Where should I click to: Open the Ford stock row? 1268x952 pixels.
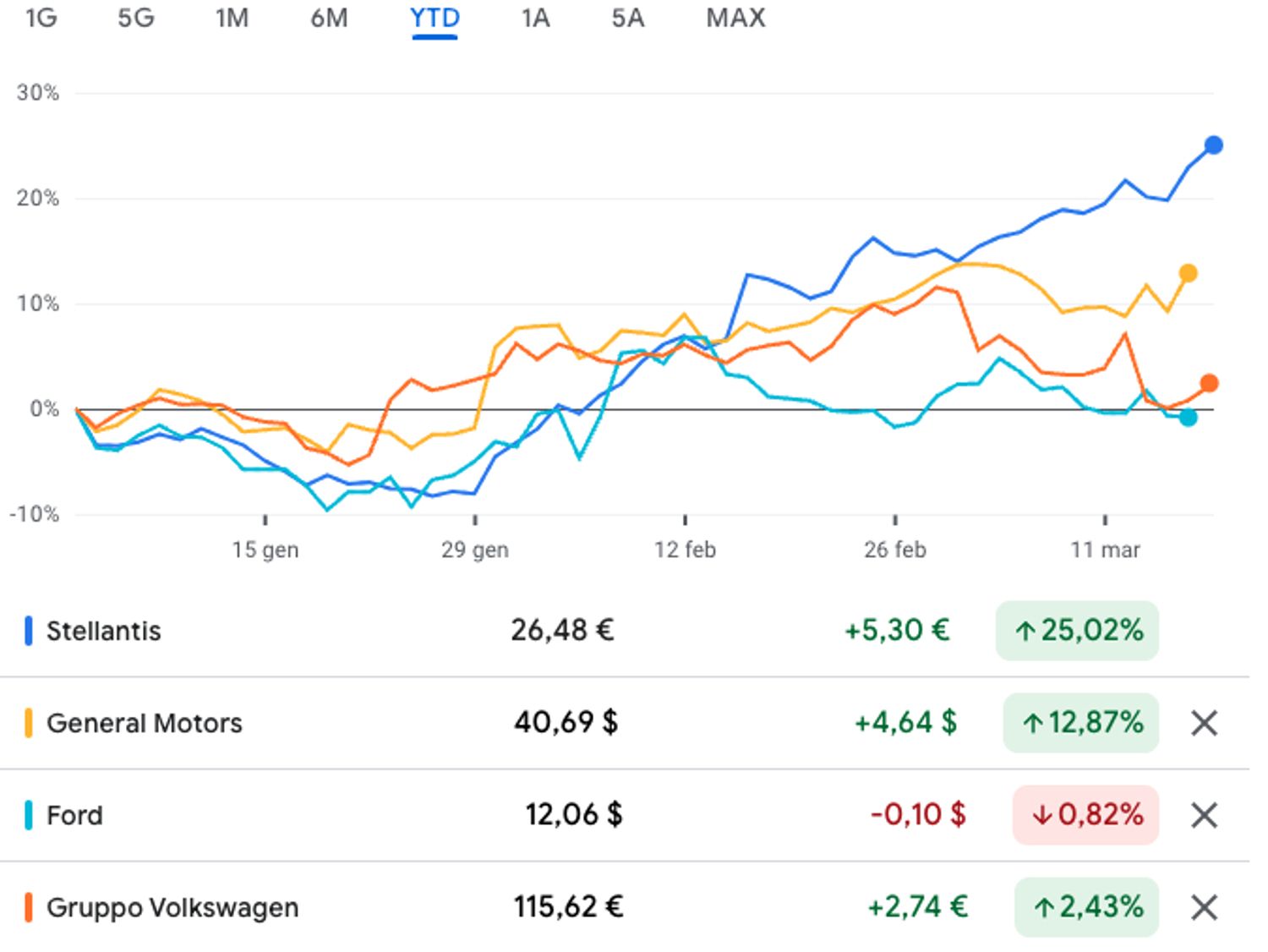625,815
